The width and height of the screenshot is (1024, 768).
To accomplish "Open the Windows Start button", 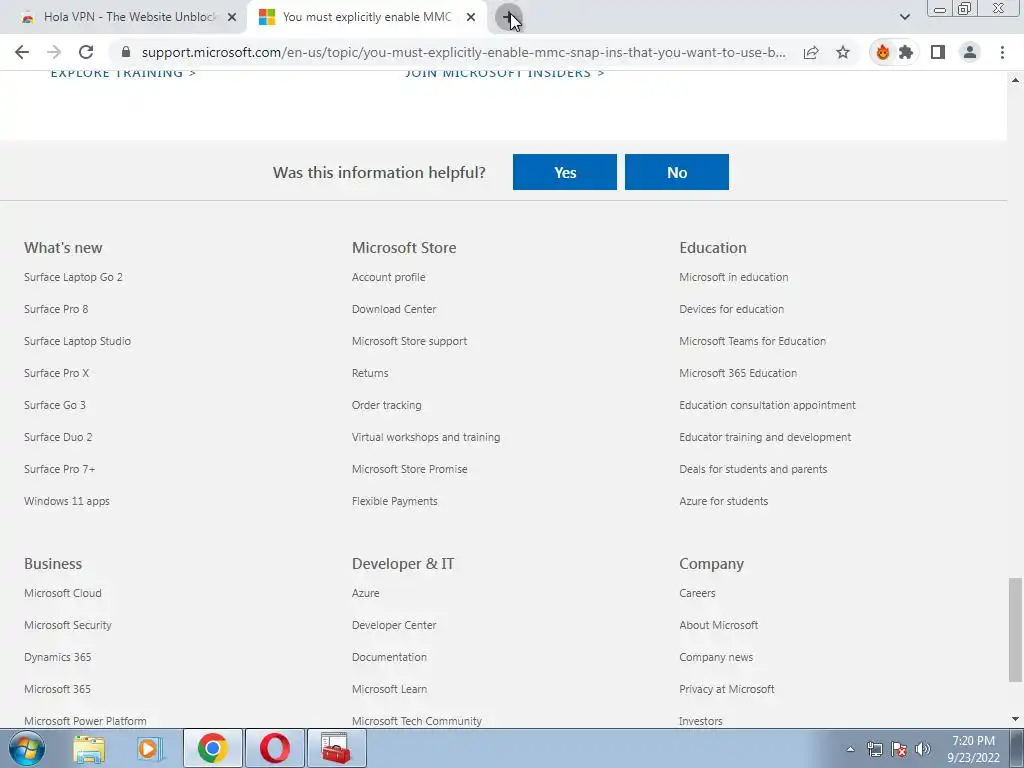I will coord(27,748).
